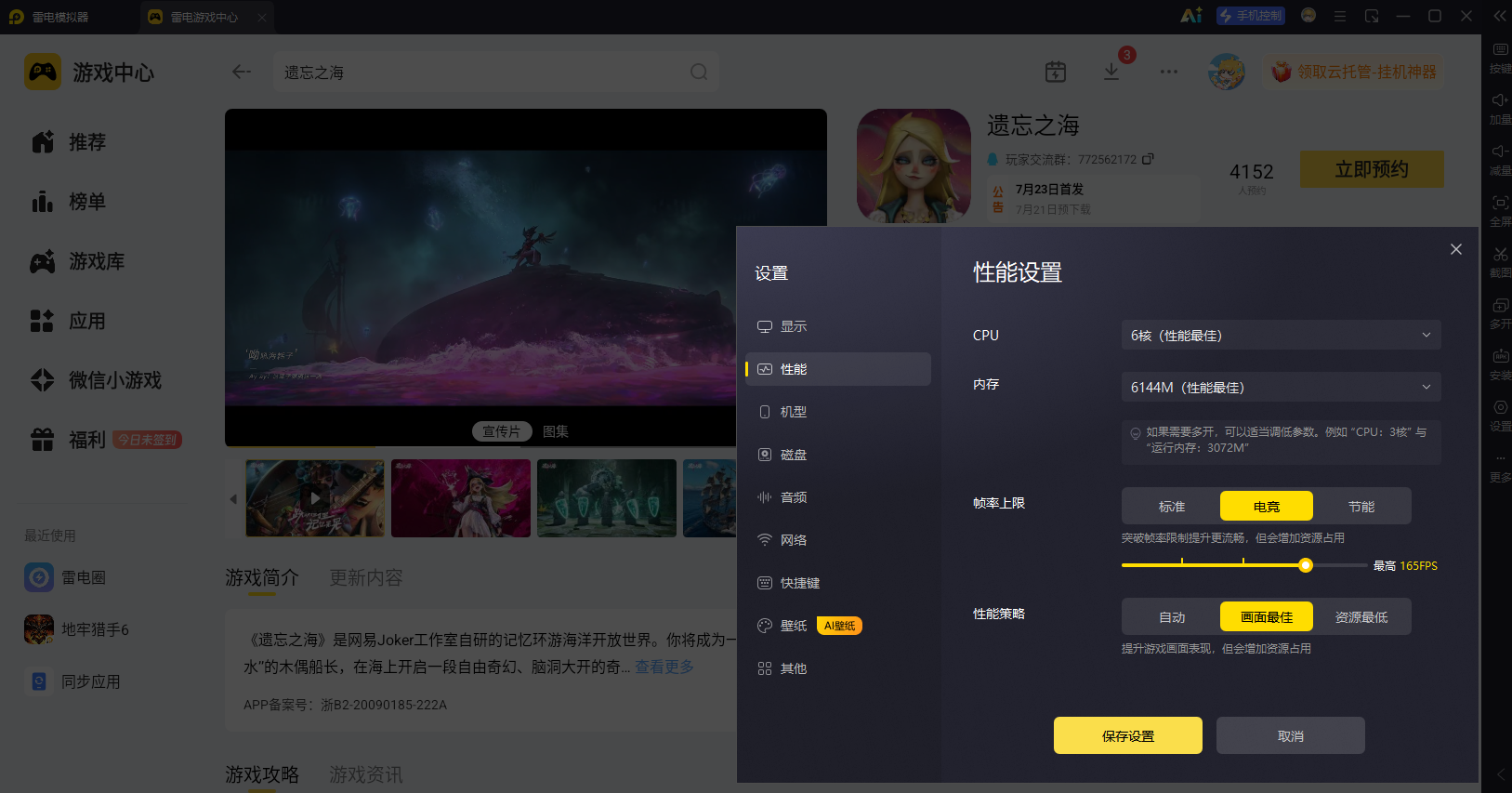1512x793 pixels.
Task: Open the calendar check-in icon
Action: pyautogui.click(x=1056, y=72)
